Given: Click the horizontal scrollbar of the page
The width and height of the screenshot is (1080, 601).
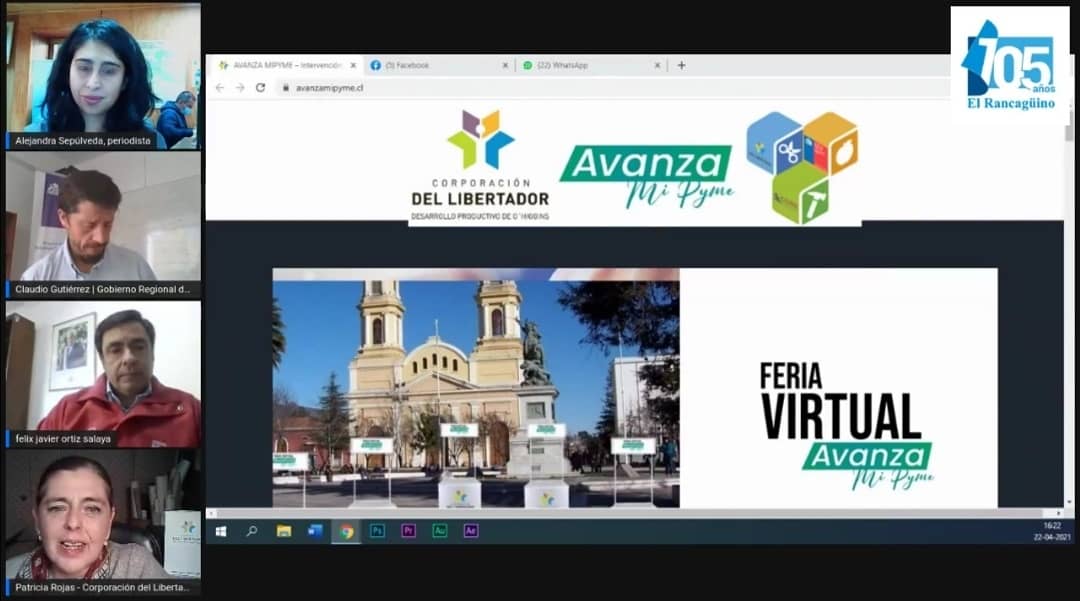Looking at the screenshot, I should click(x=630, y=514).
